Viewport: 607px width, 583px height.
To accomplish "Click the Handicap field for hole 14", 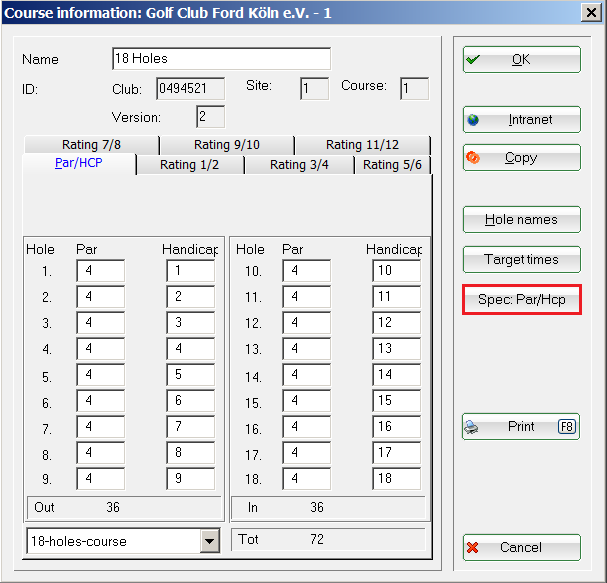I will (x=396, y=375).
